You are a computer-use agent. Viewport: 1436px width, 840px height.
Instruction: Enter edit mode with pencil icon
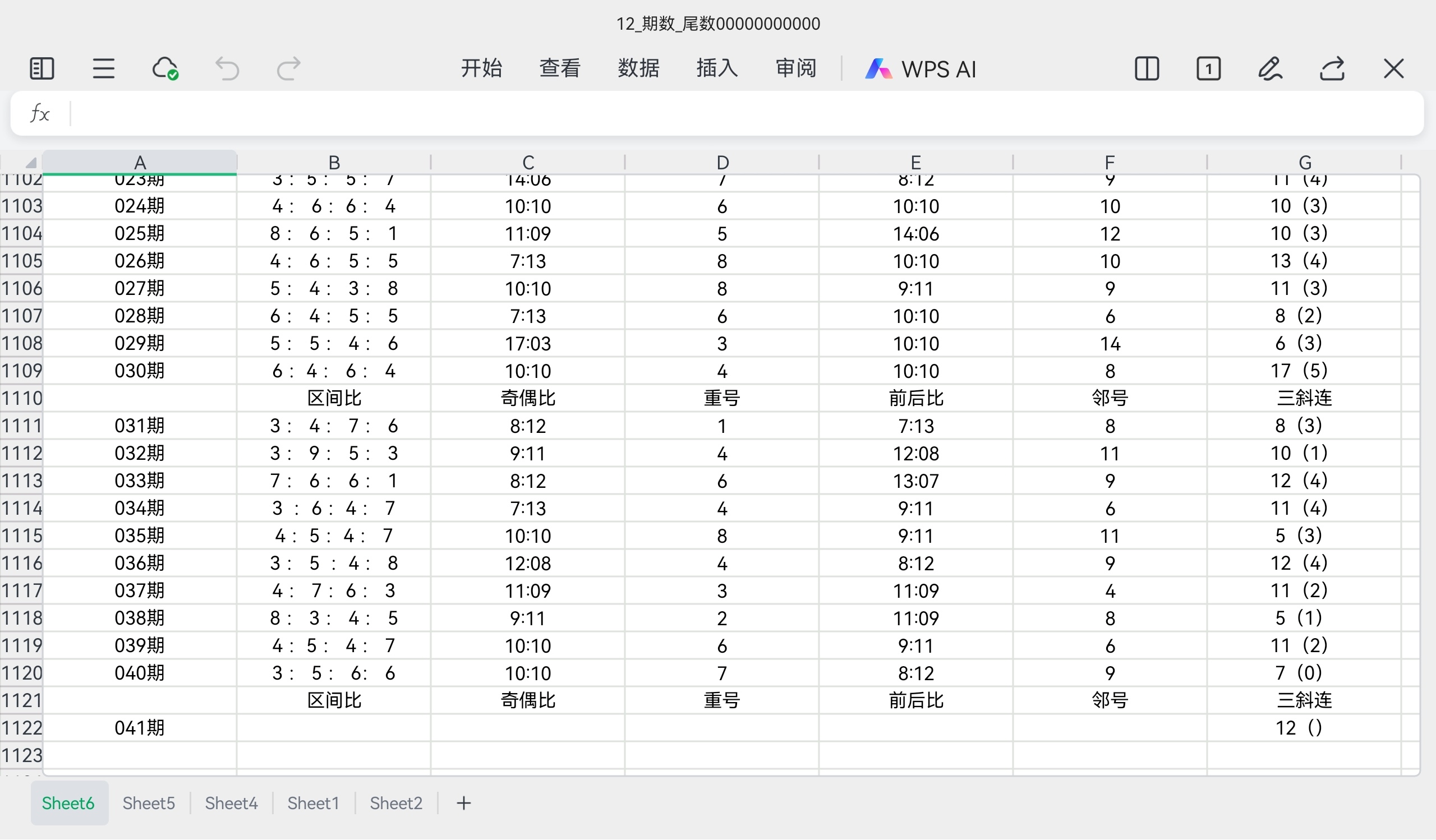click(1269, 69)
